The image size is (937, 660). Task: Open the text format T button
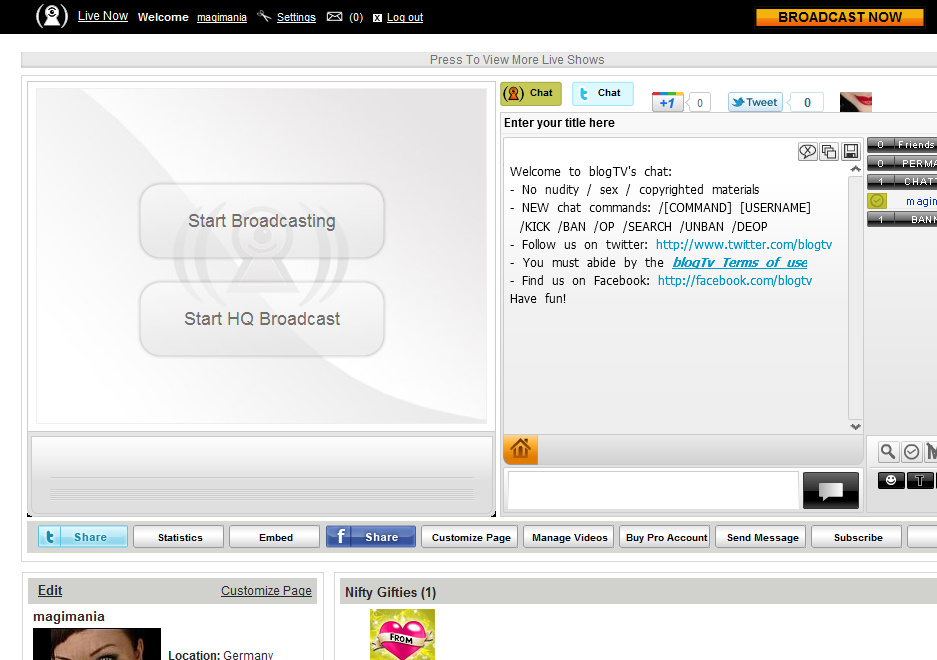click(x=920, y=481)
